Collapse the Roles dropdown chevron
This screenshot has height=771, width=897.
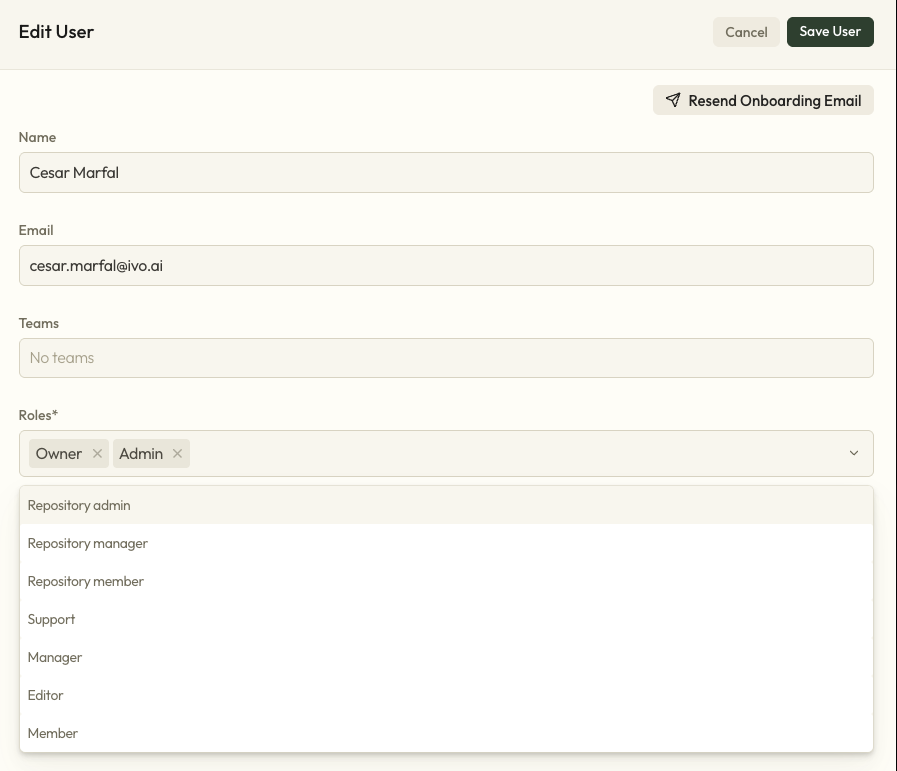coord(854,454)
